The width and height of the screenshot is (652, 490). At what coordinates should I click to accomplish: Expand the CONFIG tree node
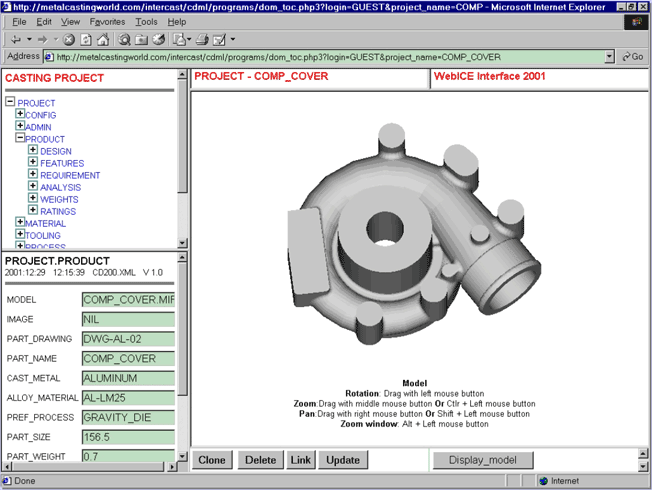20,114
